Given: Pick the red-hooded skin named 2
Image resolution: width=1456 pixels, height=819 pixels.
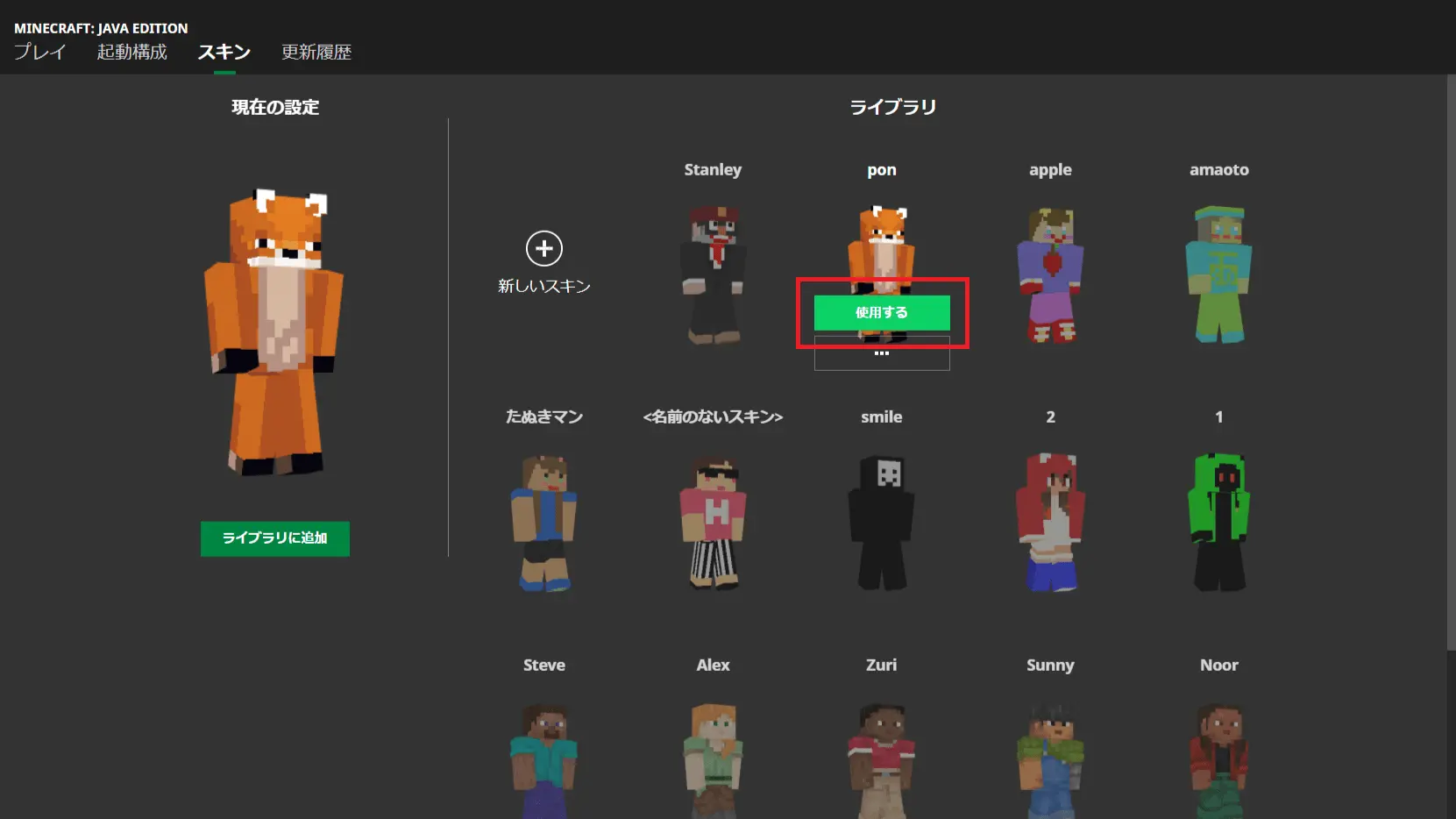Looking at the screenshot, I should 1050,522.
